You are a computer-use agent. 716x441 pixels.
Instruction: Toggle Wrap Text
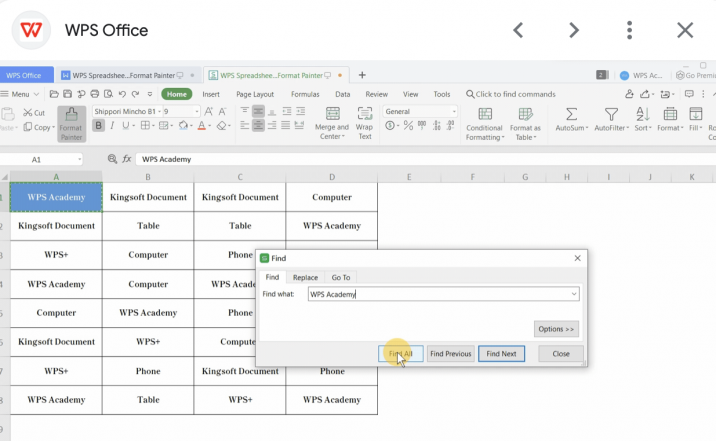pos(364,113)
